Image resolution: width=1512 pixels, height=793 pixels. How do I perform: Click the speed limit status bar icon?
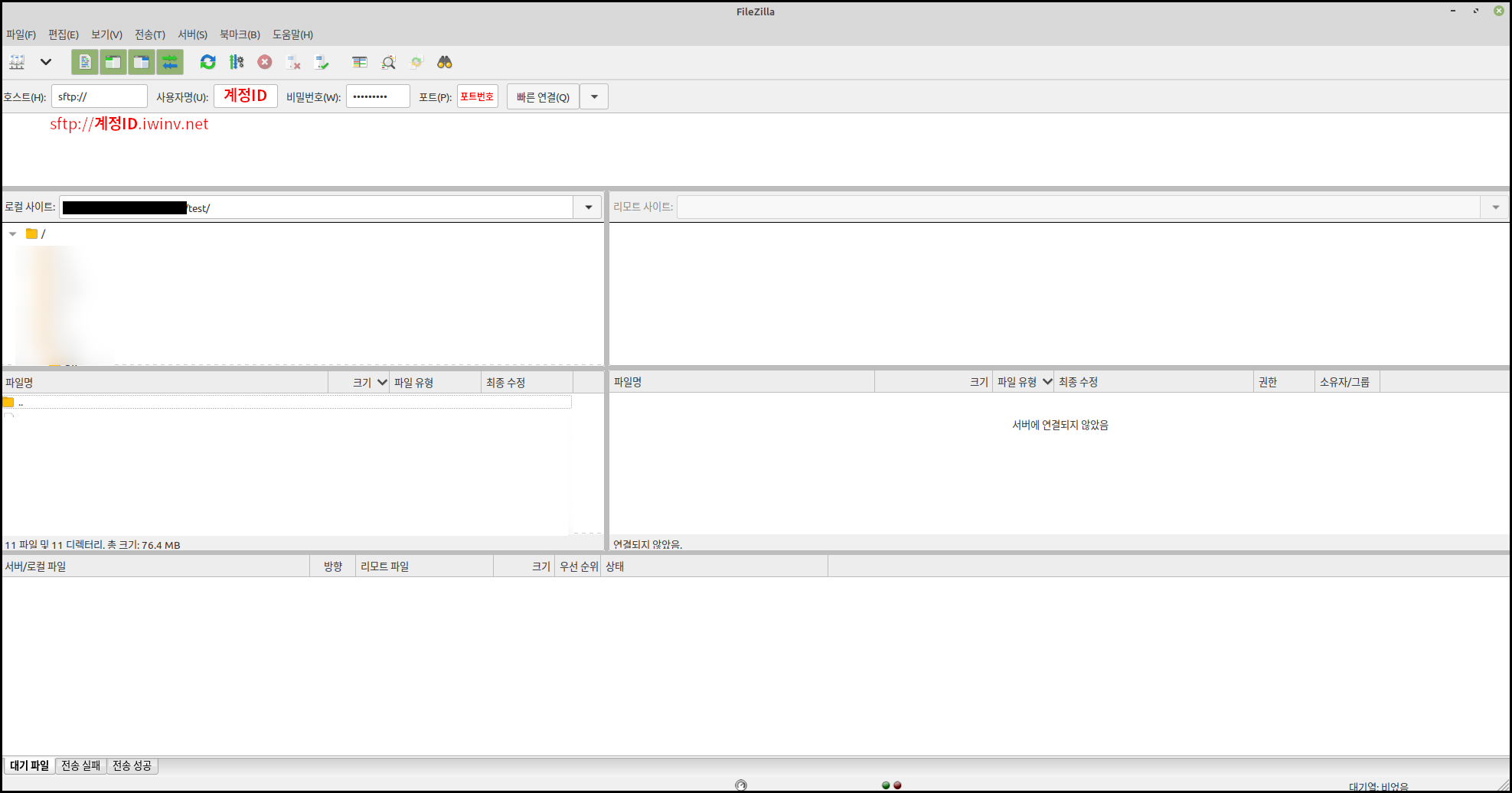741,785
